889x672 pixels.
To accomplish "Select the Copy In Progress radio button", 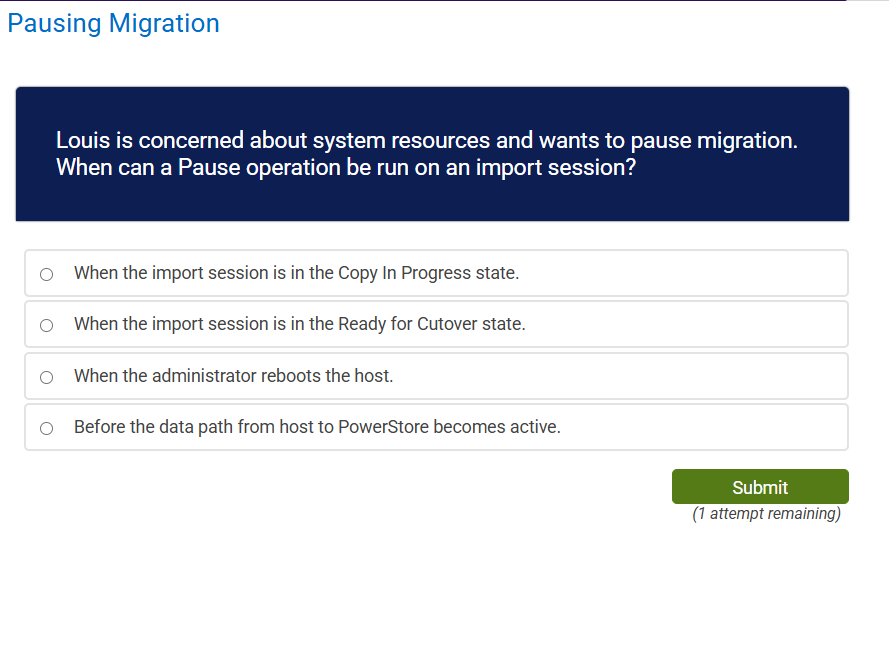I will (46, 274).
